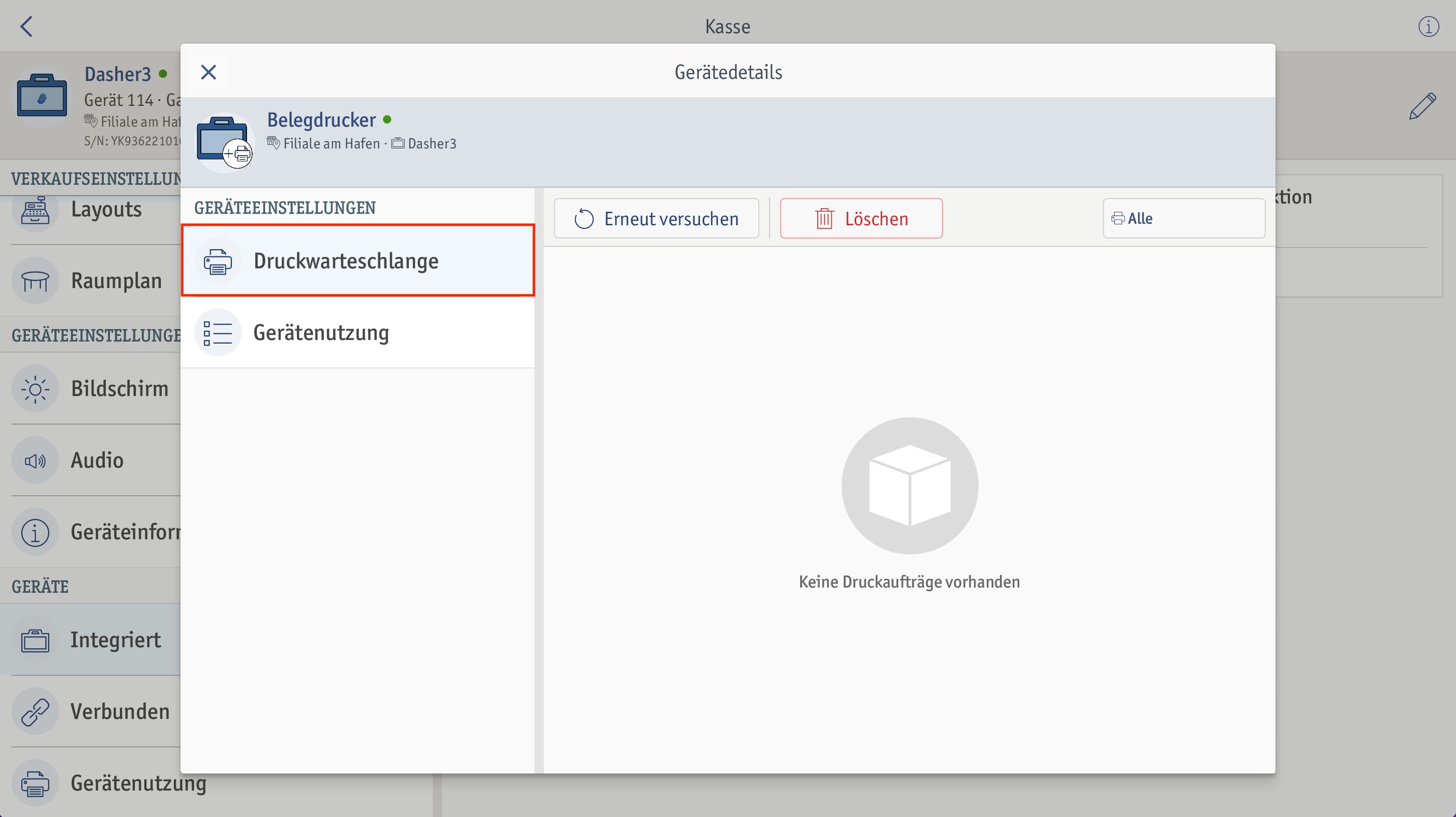
Task: Click the red Löschen button
Action: pos(861,218)
